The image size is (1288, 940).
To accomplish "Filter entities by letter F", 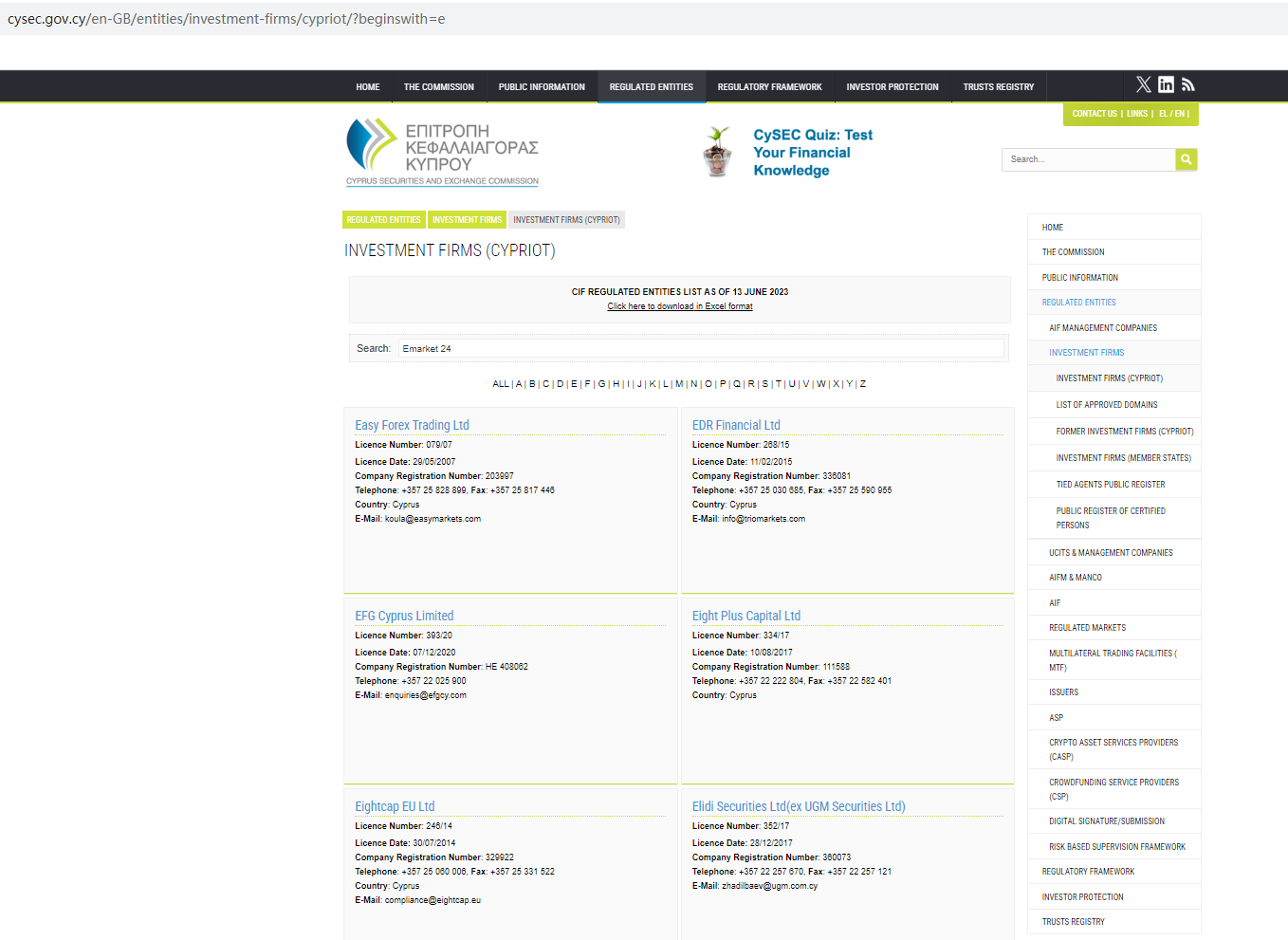I will click(587, 384).
